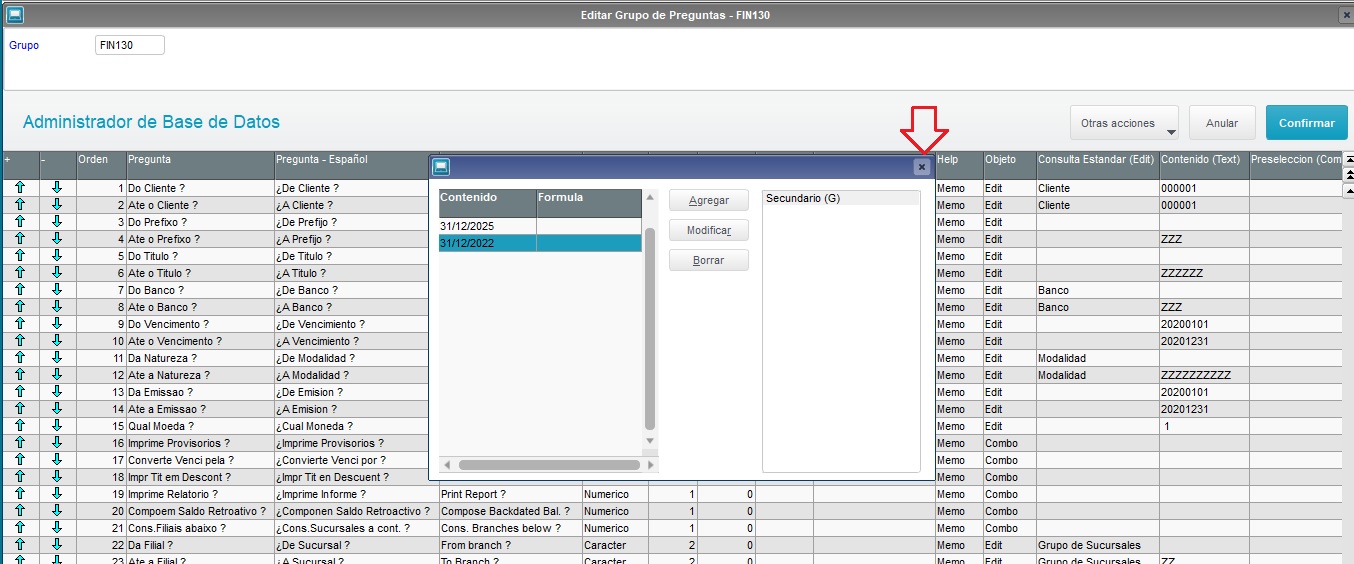Click the 'Grupo de Sucursales' cell for Da Filial

[x=1097, y=545]
